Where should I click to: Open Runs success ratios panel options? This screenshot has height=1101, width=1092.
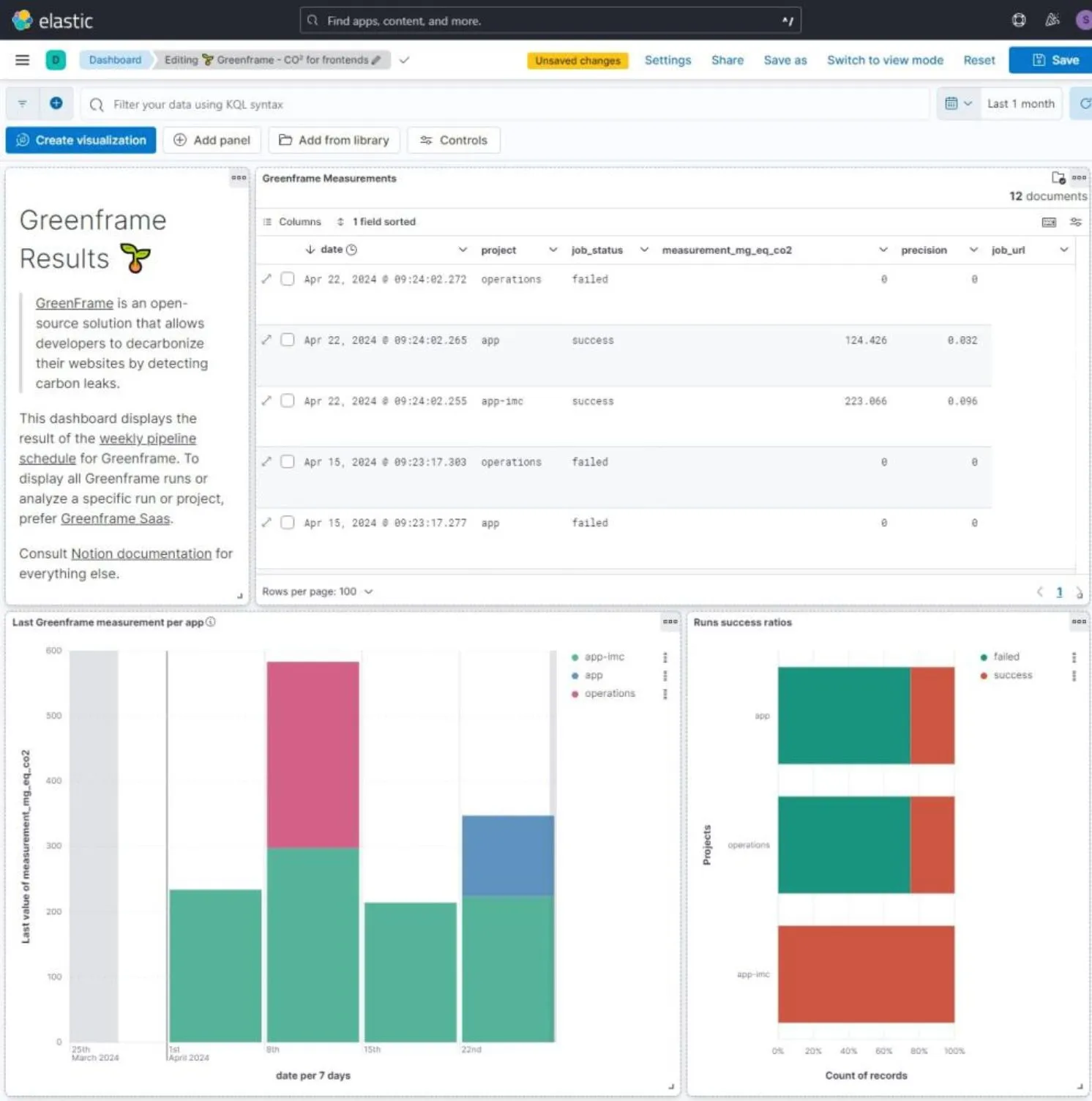(x=1079, y=622)
